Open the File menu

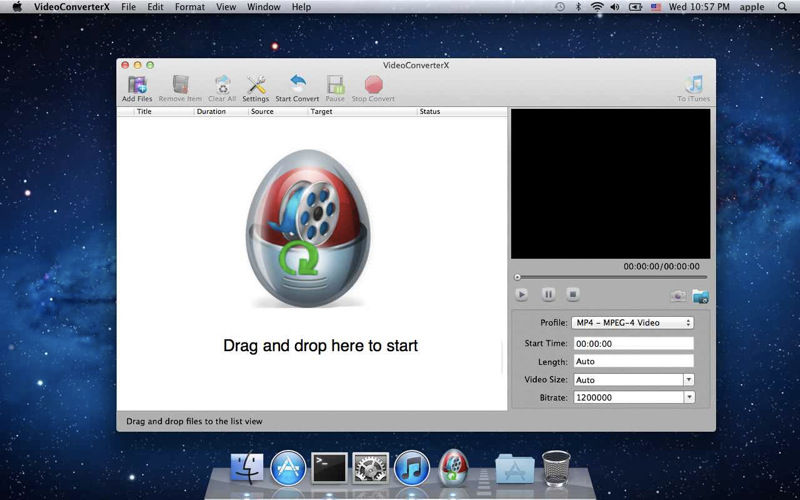tap(129, 7)
